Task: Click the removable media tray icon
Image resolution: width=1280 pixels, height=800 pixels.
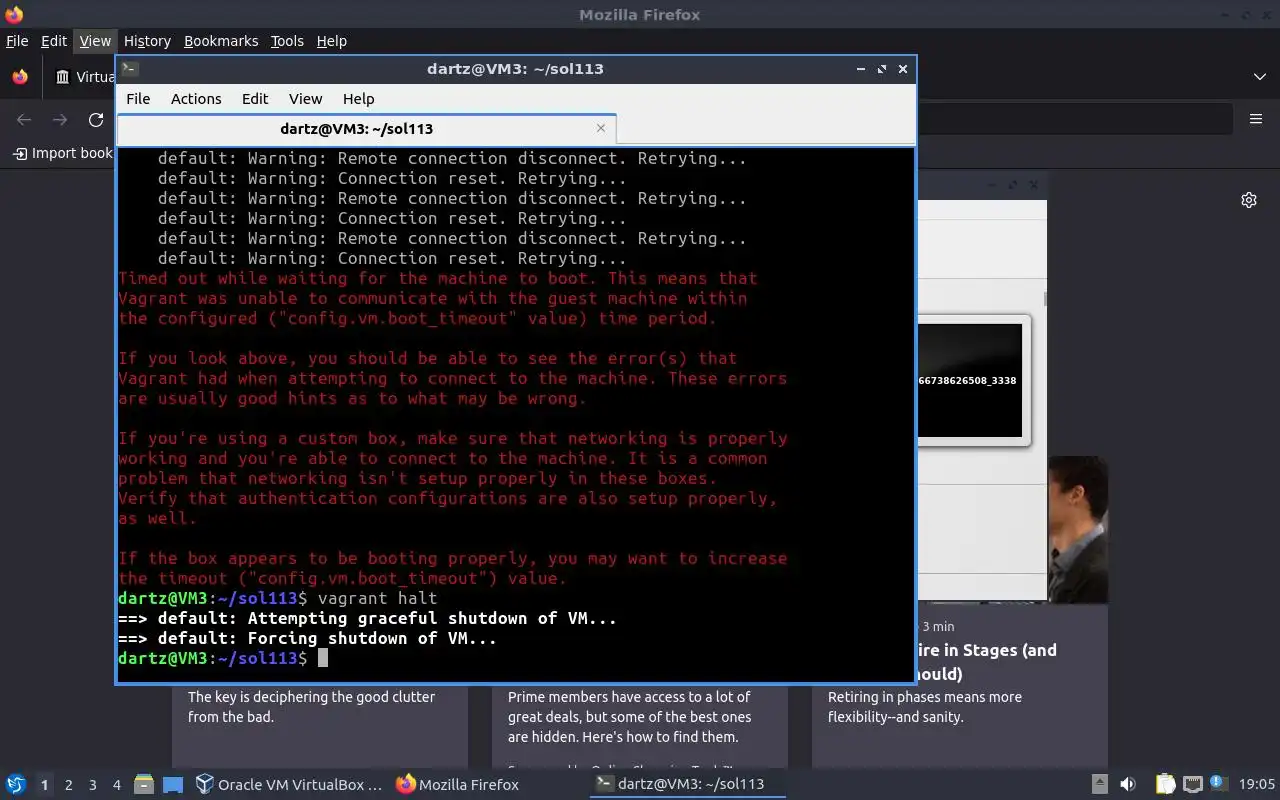Action: (1099, 785)
